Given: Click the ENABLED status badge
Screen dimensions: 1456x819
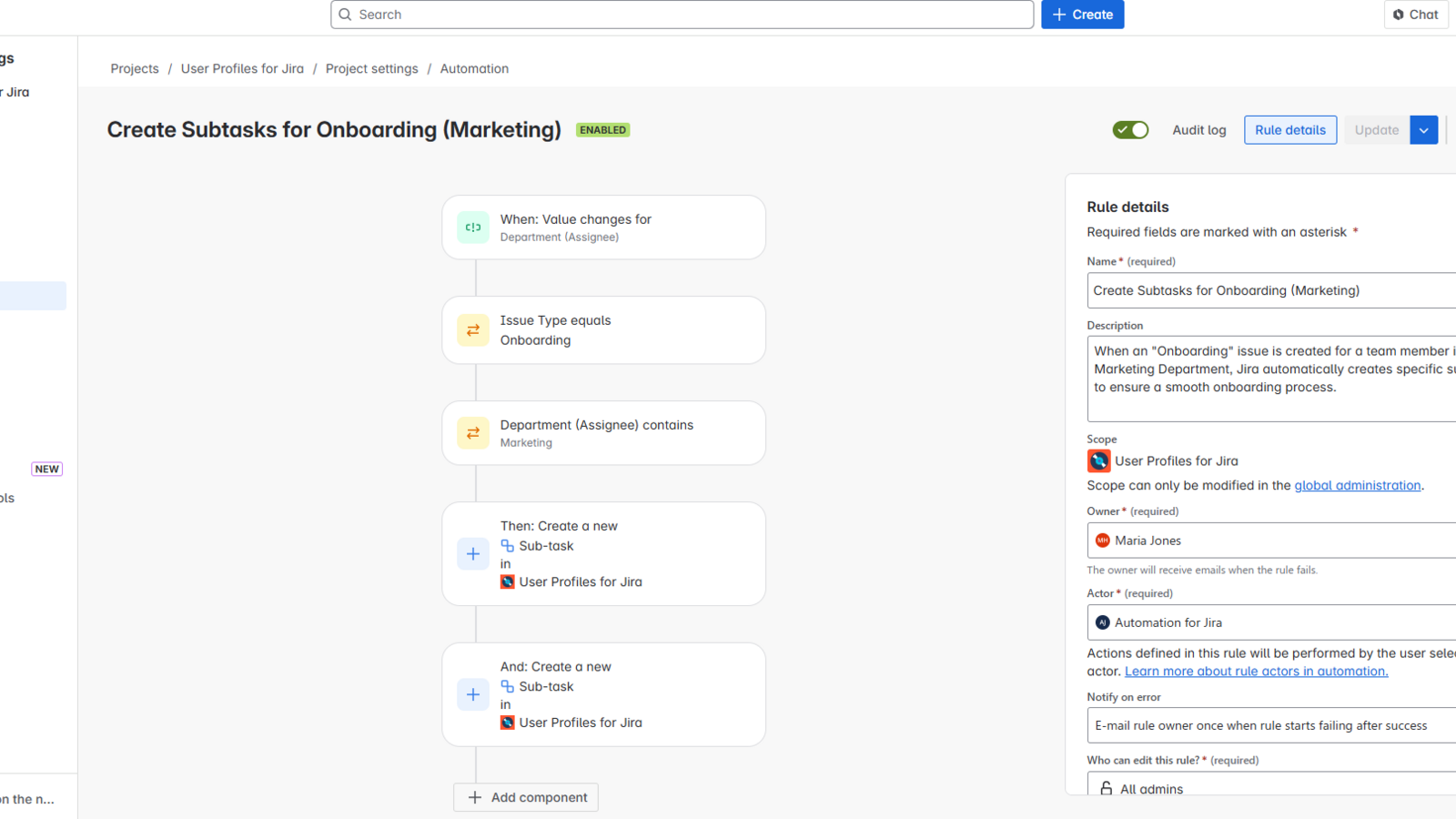Looking at the screenshot, I should click(x=602, y=130).
